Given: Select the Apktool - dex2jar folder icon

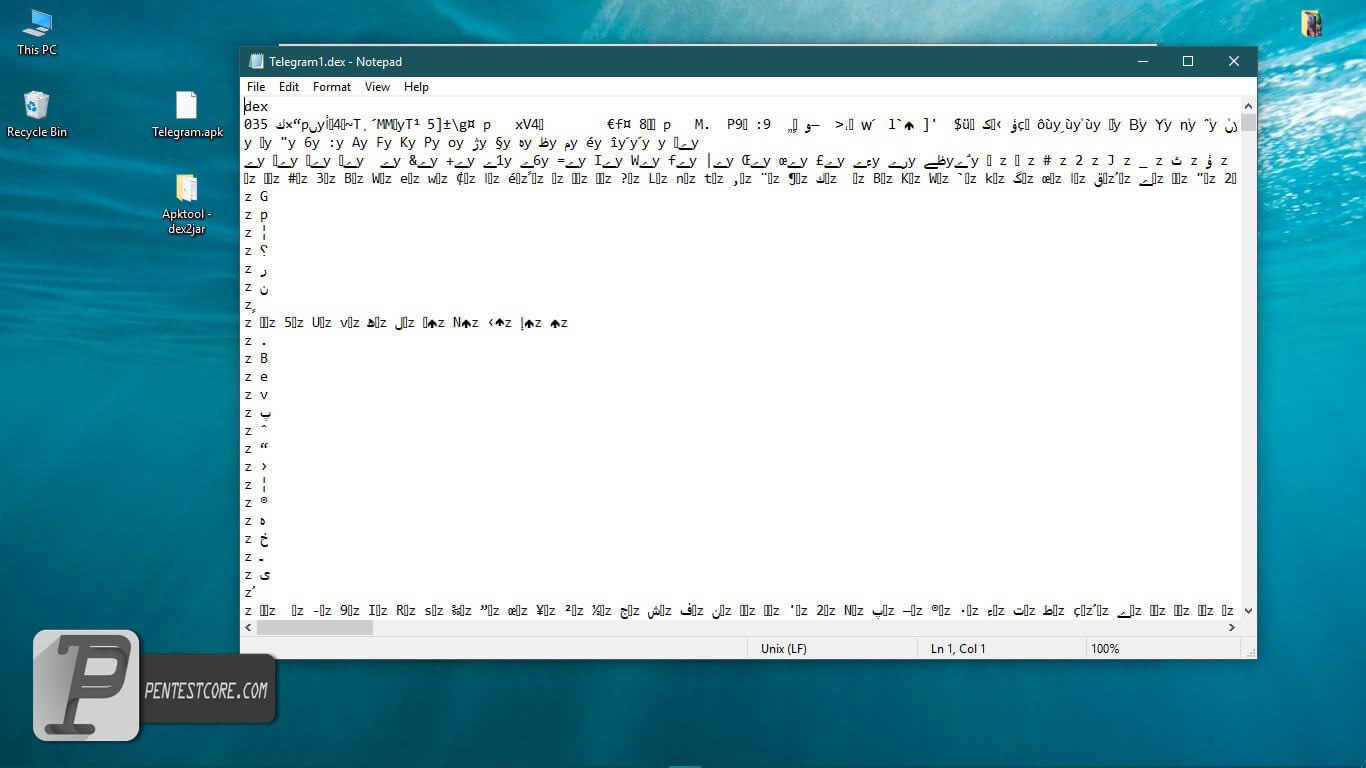Looking at the screenshot, I should pyautogui.click(x=187, y=204).
